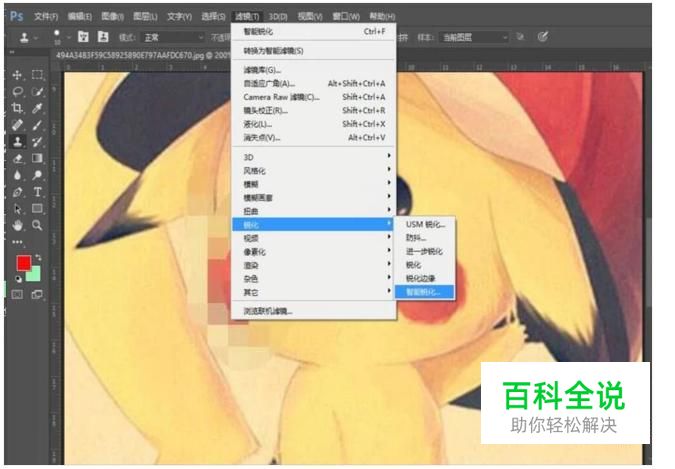Viewport: 675px width, 469px height.
Task: Set the red foreground color swatch
Action: 24,263
